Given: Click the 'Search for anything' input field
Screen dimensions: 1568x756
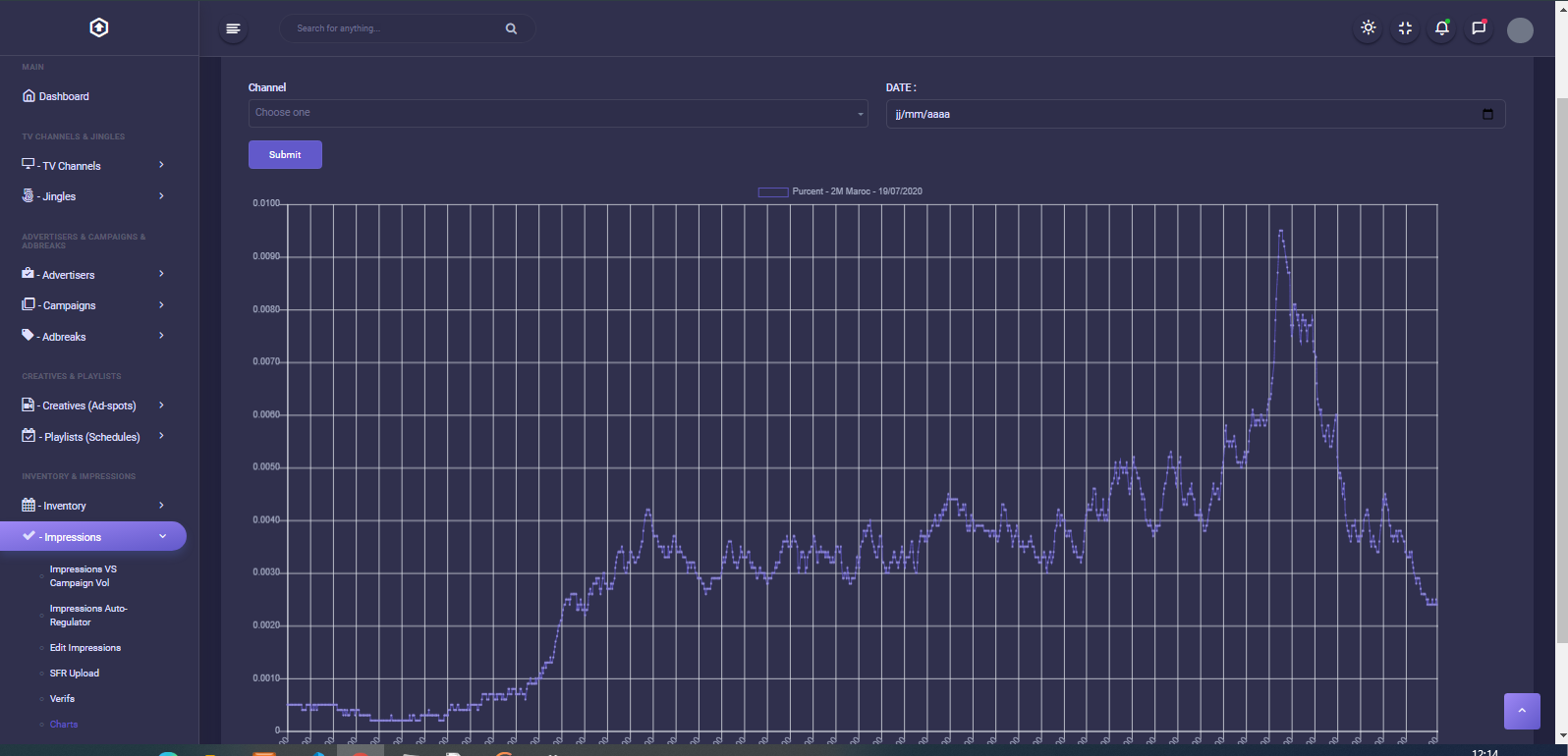Looking at the screenshot, I should tap(393, 28).
